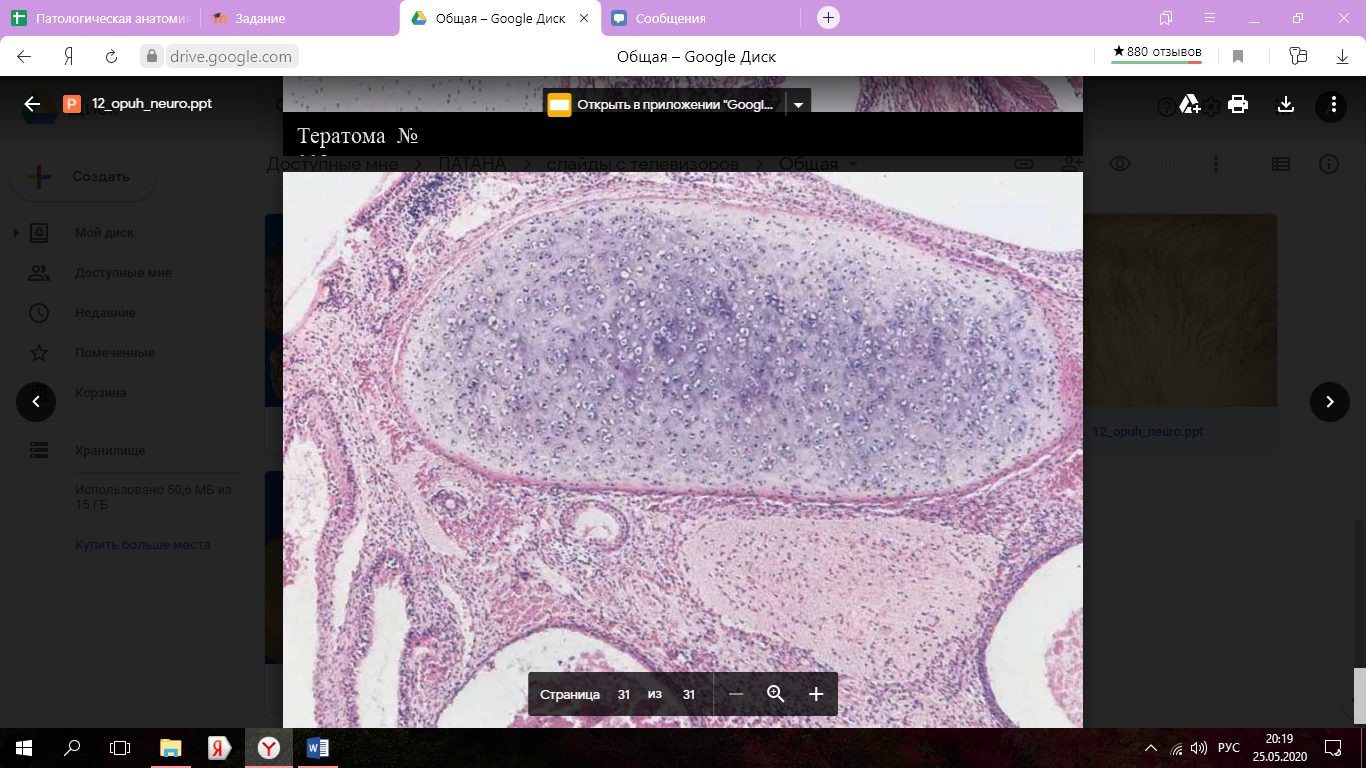Bookmark this page
This screenshot has height=768, width=1366.
1238,57
